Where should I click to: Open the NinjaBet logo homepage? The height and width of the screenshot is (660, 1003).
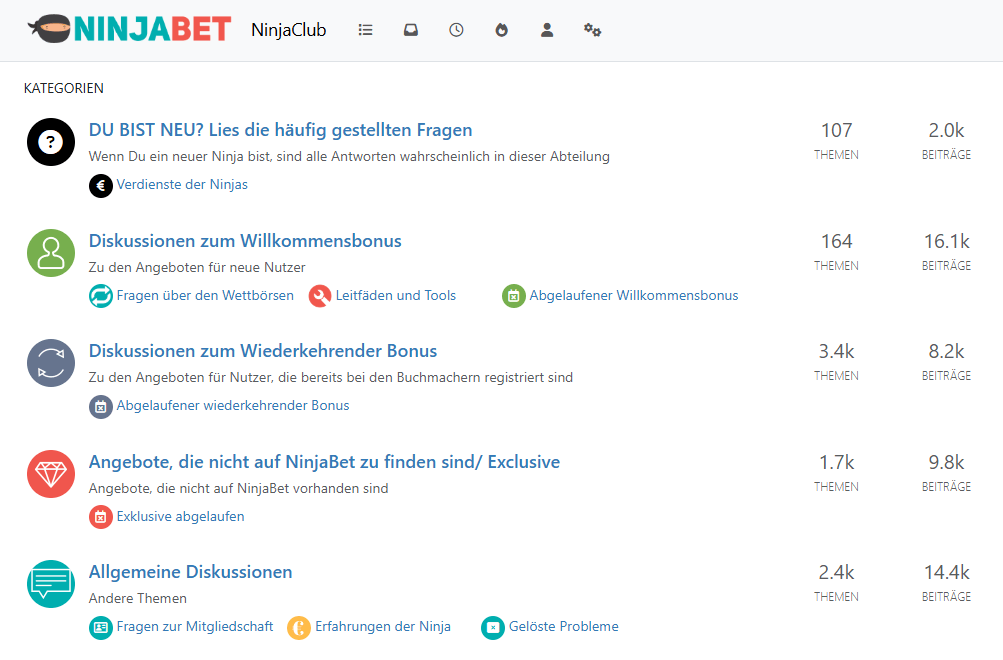(x=129, y=29)
